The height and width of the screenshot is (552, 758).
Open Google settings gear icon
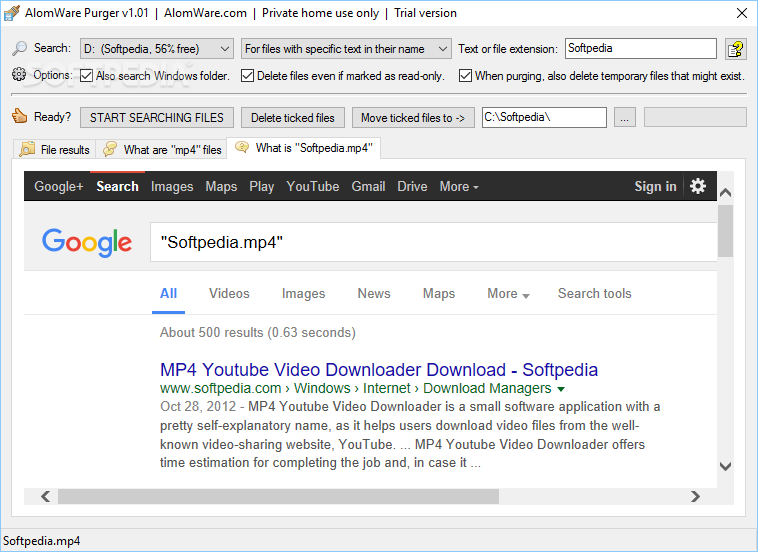click(698, 186)
